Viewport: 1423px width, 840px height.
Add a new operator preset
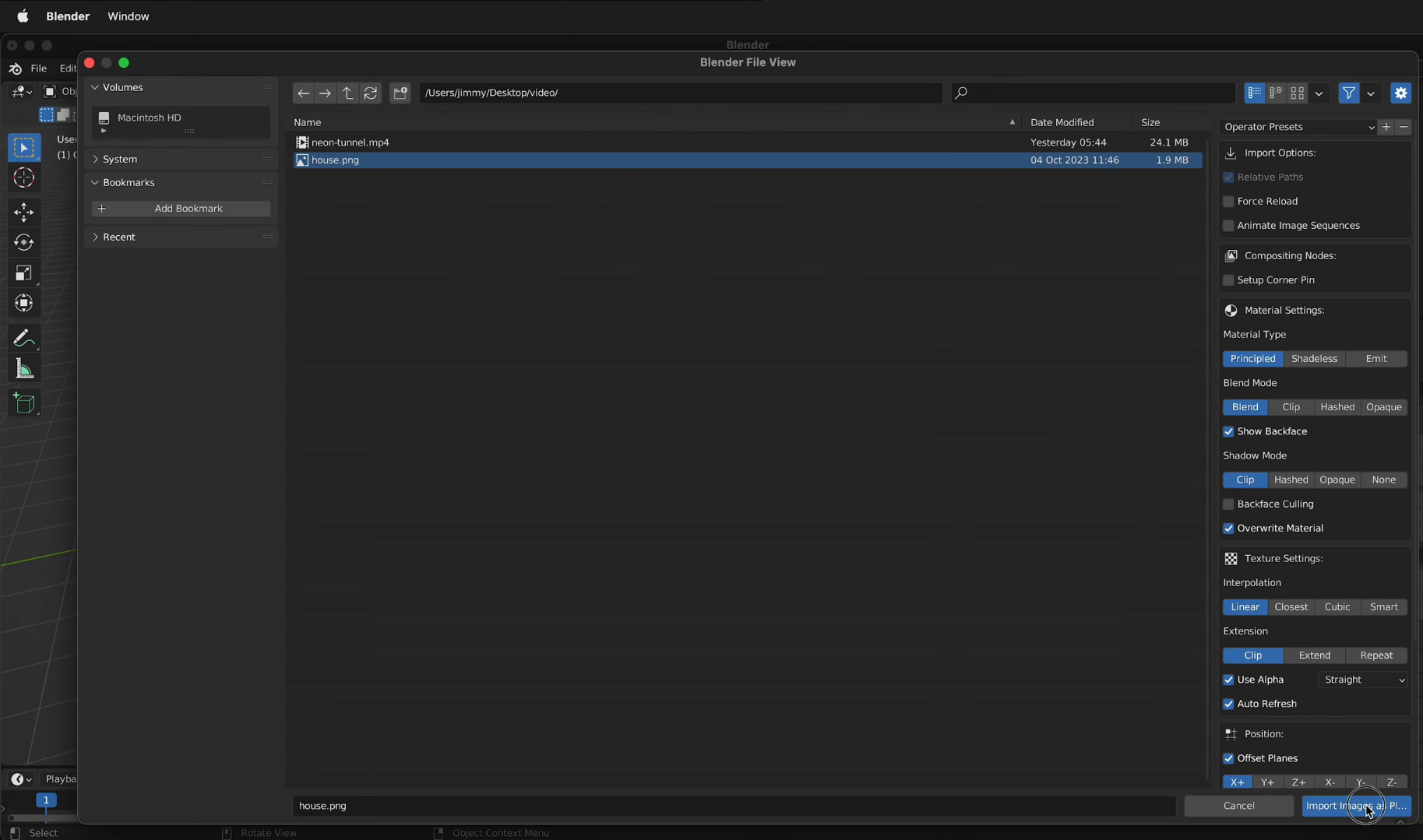point(1386,127)
